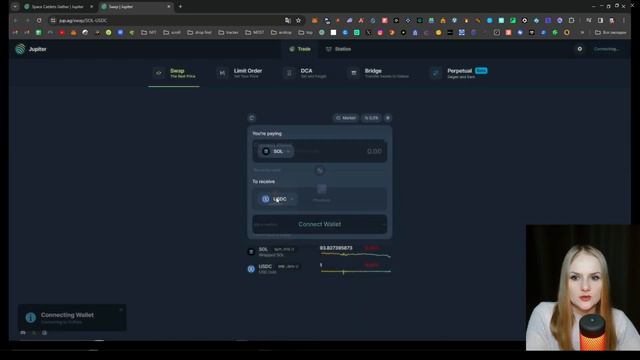640x360 pixels.
Task: Click the refresh icon above the swap form
Action: (x=251, y=118)
